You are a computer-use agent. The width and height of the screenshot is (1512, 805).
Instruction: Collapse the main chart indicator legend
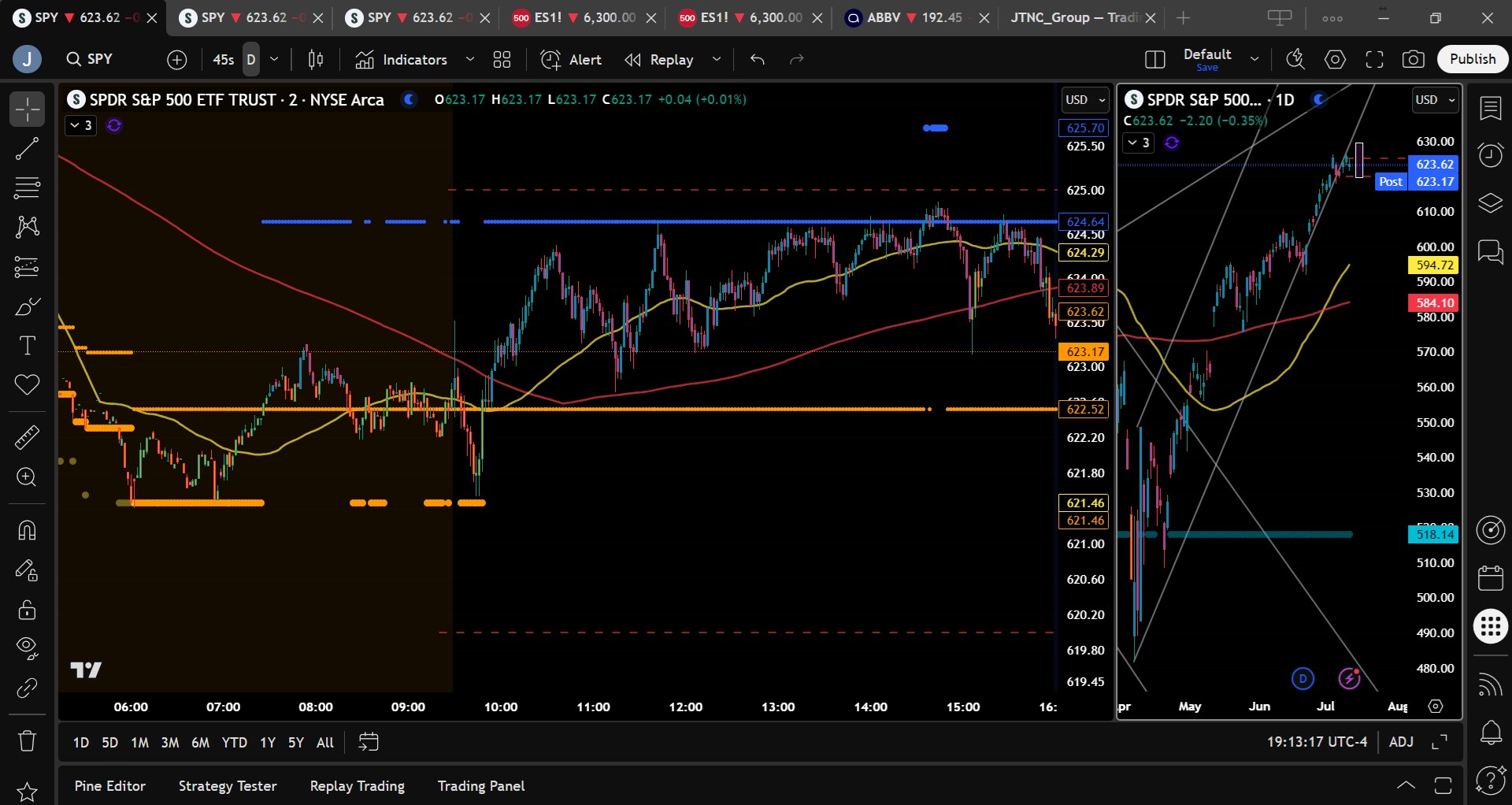(x=80, y=125)
